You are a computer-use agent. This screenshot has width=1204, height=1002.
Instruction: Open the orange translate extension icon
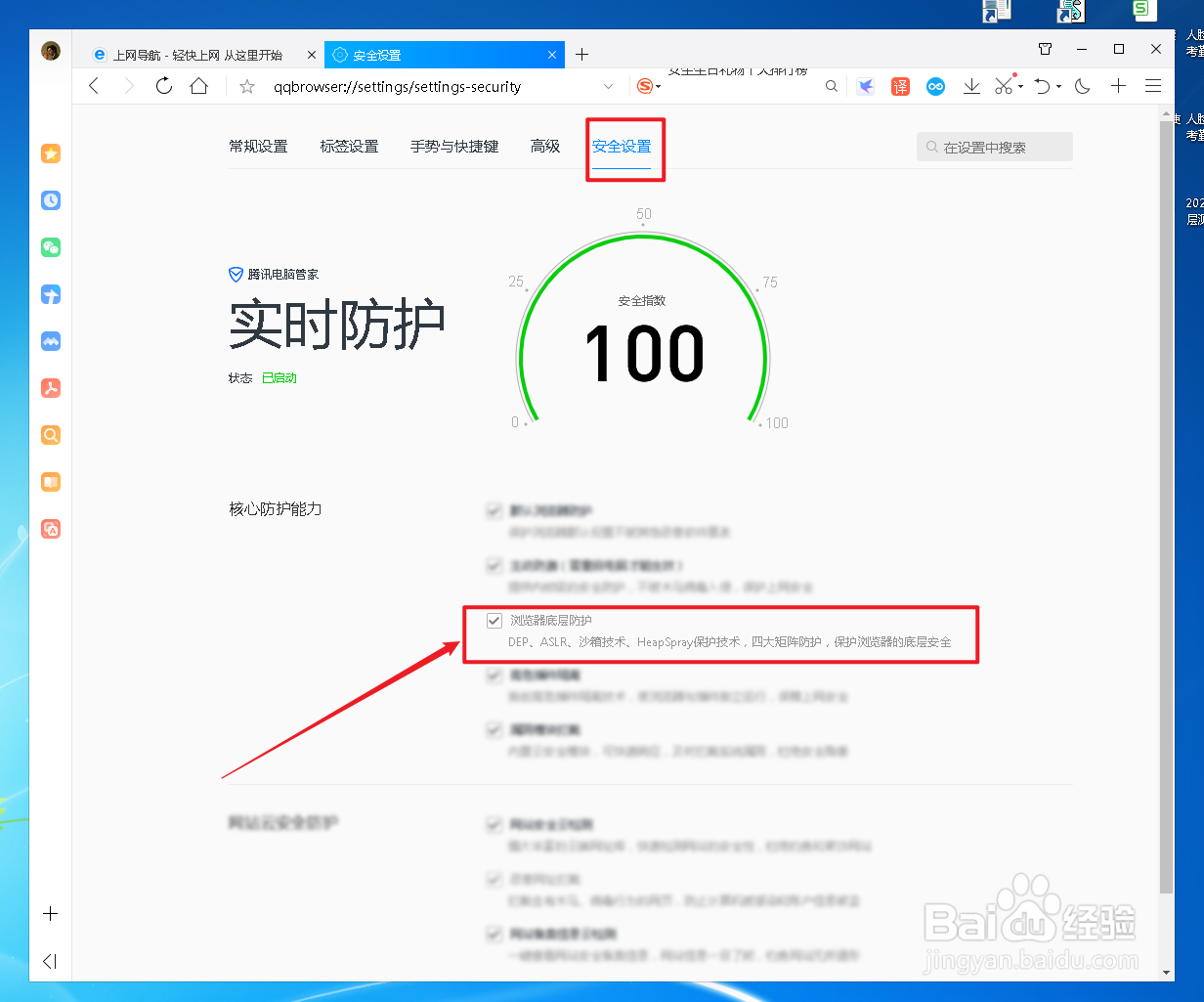point(900,86)
